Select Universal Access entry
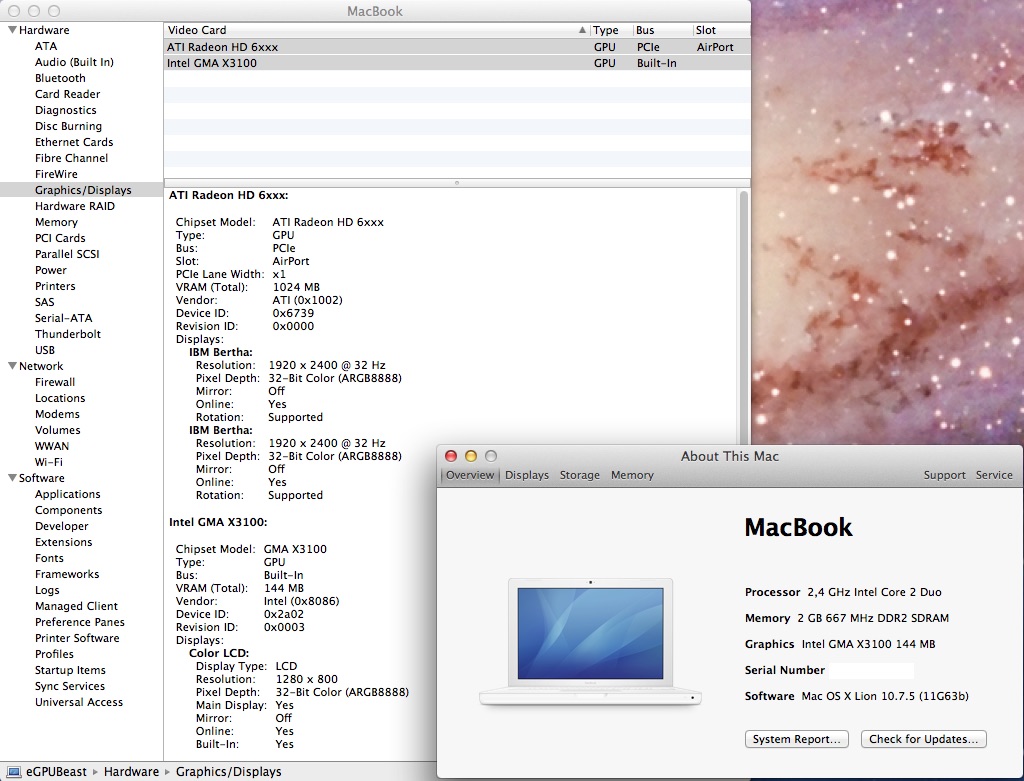This screenshot has width=1024, height=781. point(78,702)
